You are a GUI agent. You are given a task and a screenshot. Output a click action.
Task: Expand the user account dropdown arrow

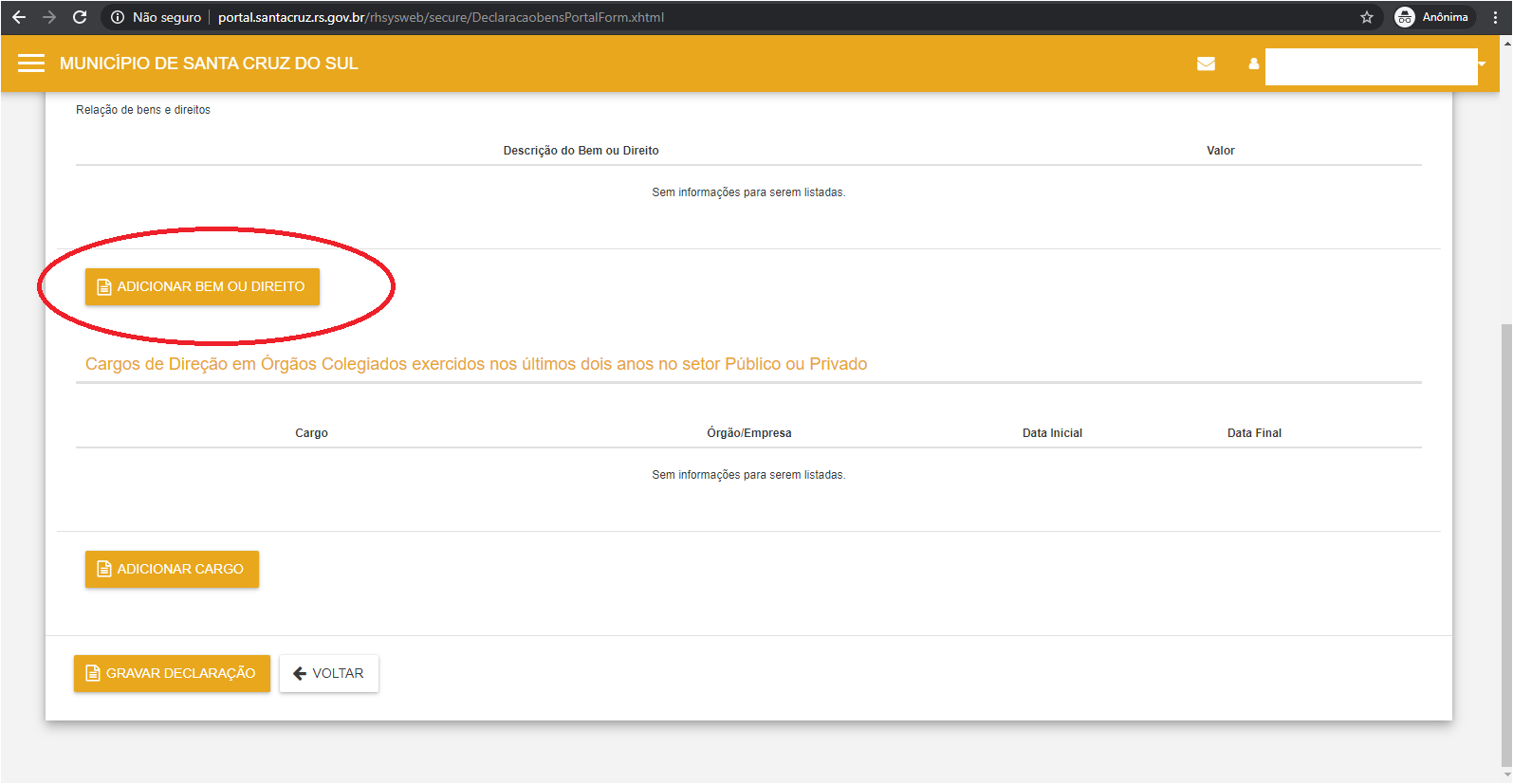click(1482, 64)
